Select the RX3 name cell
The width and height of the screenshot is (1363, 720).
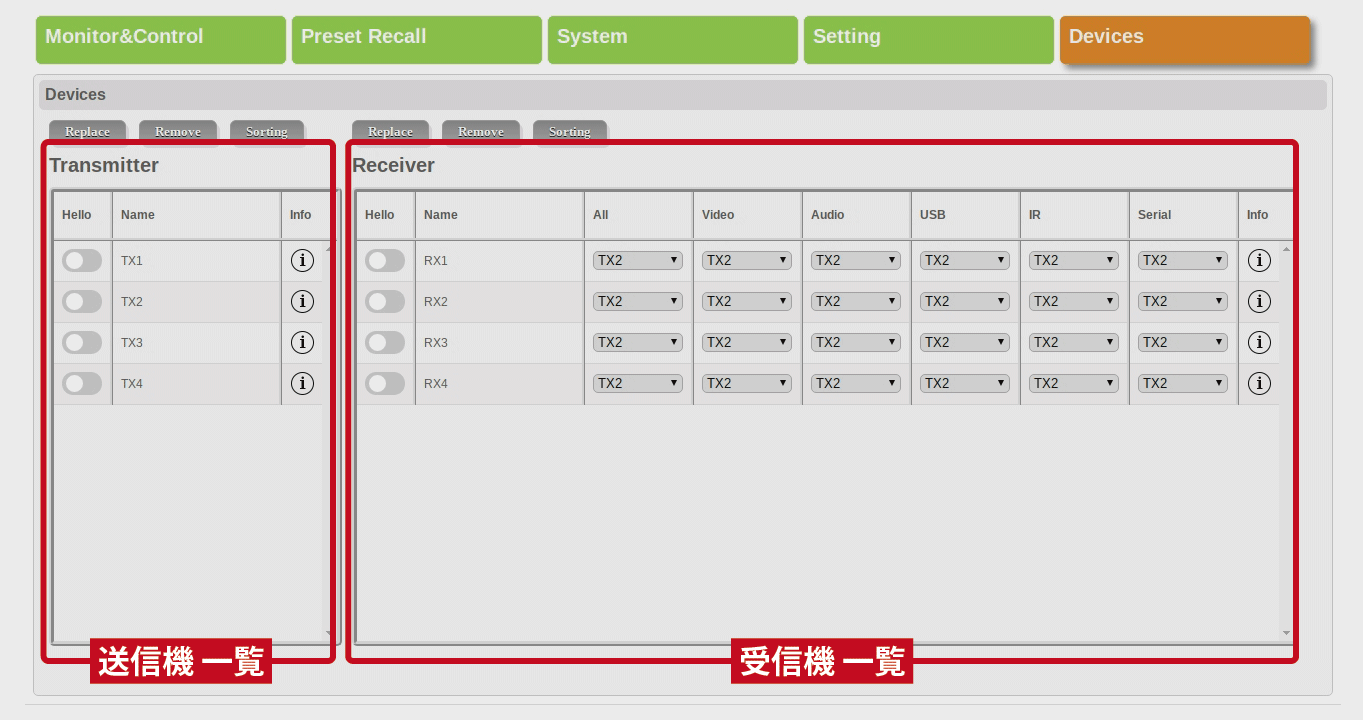pyautogui.click(x=499, y=342)
